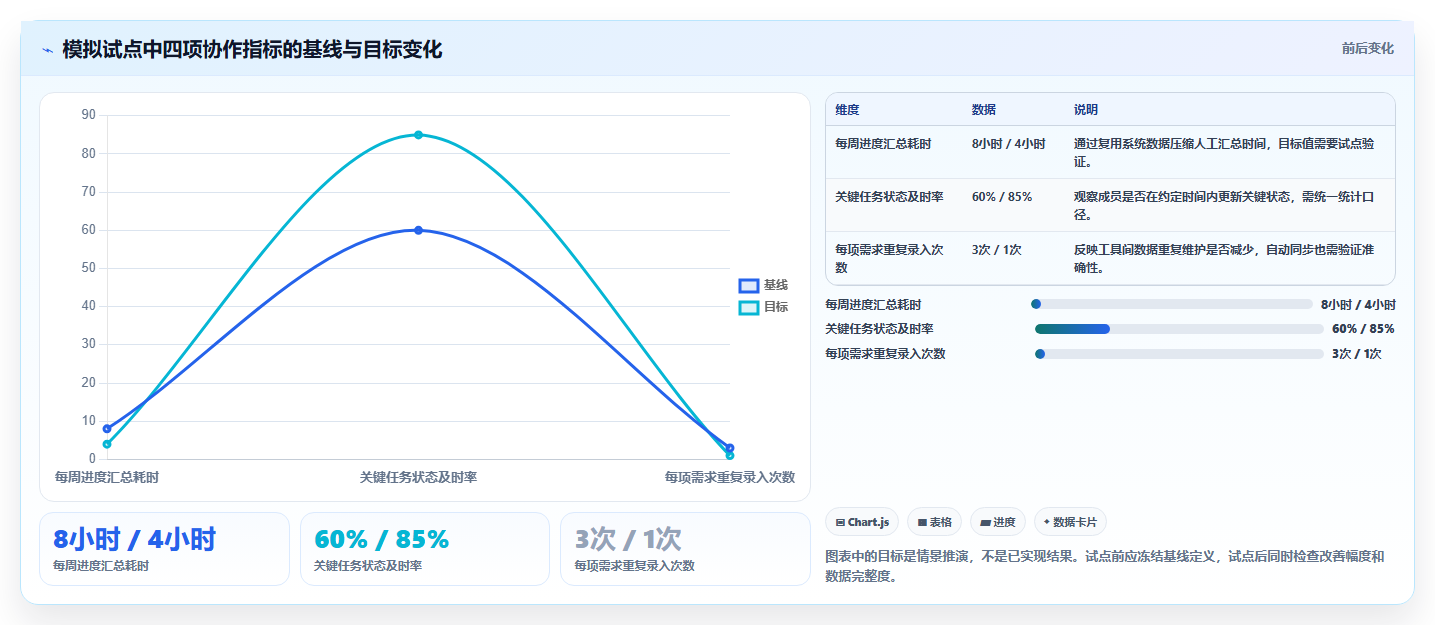The height and width of the screenshot is (625, 1435).
Task: Select the 8小时 / 4小时 stat card
Action: point(164,549)
